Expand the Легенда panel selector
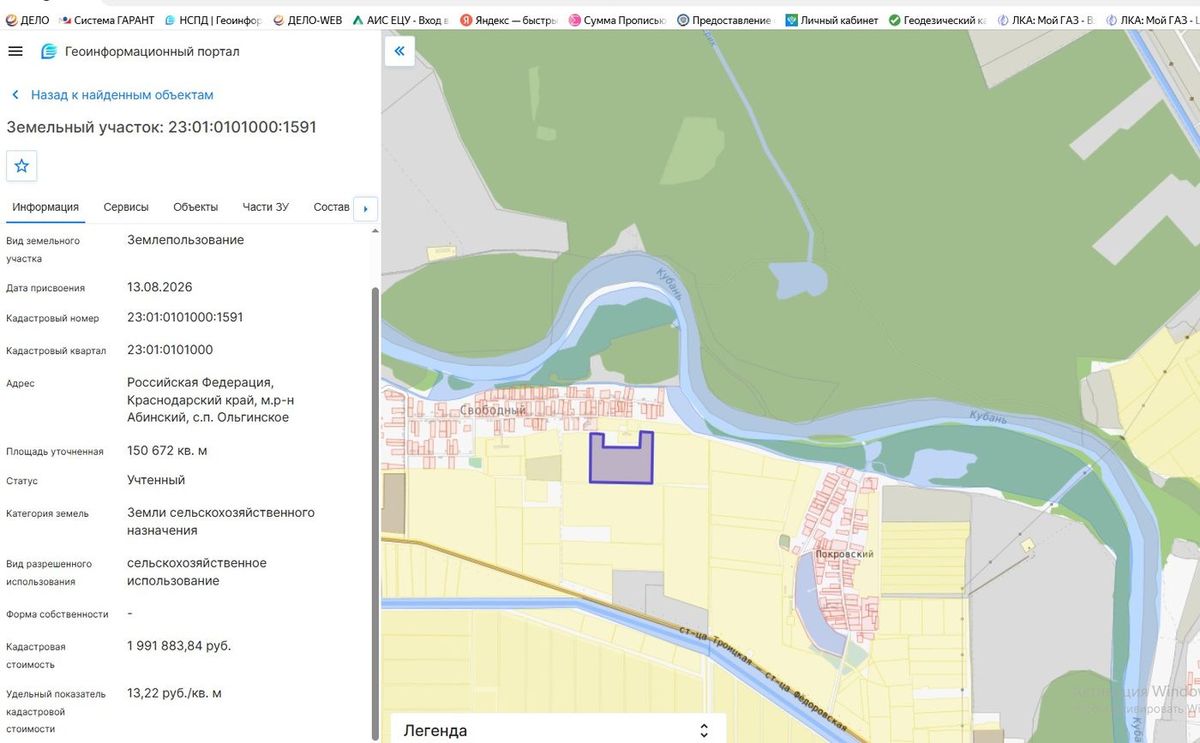Viewport: 1200px width, 743px height. 704,730
